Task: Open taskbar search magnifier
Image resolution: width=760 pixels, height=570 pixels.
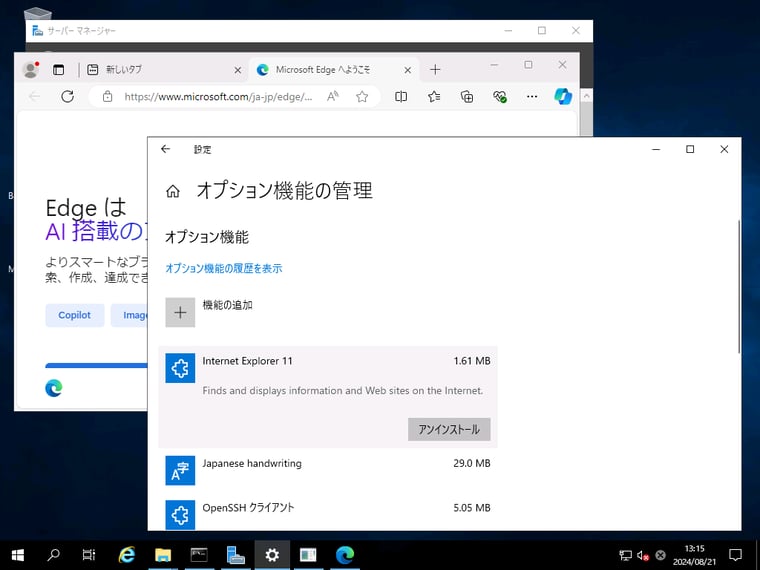Action: 53,555
